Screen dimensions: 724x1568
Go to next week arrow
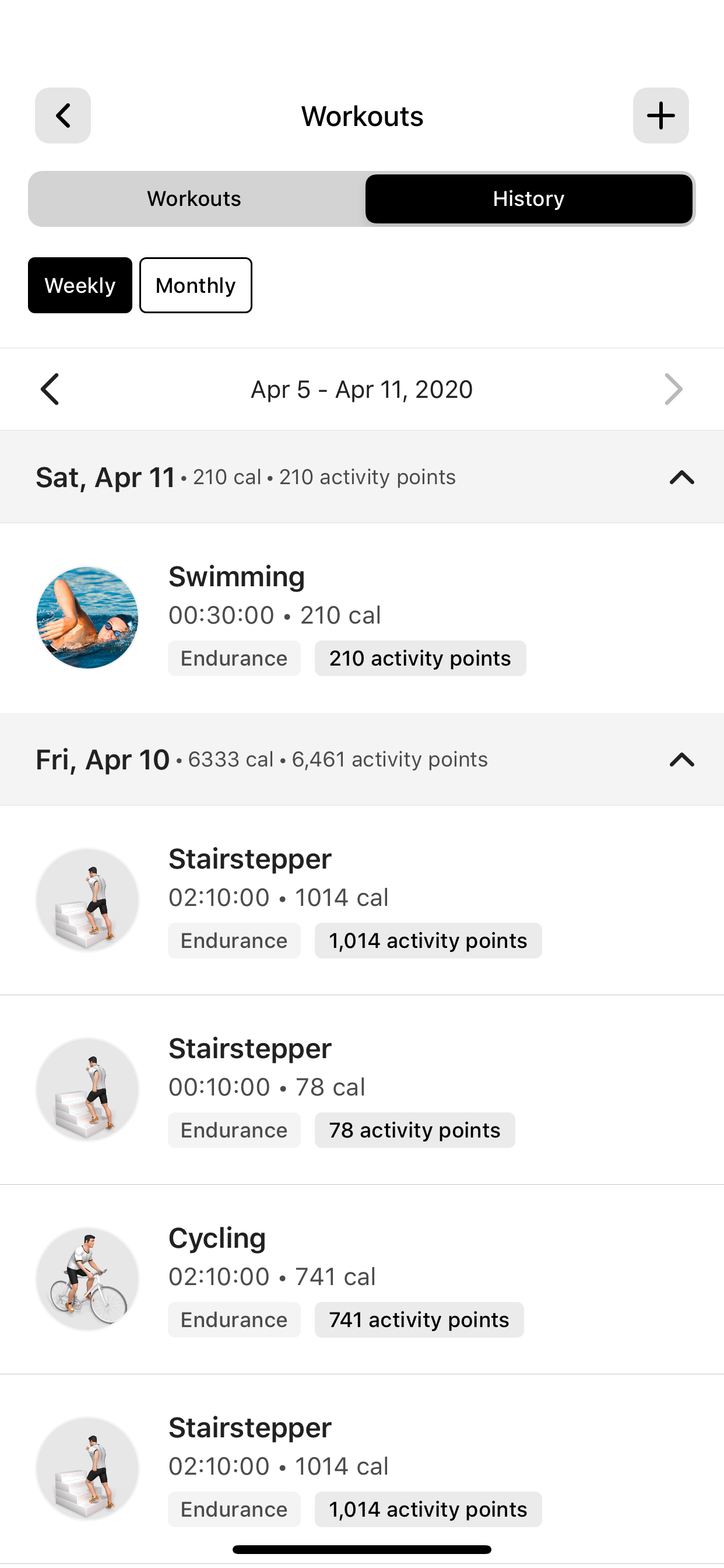click(x=673, y=389)
